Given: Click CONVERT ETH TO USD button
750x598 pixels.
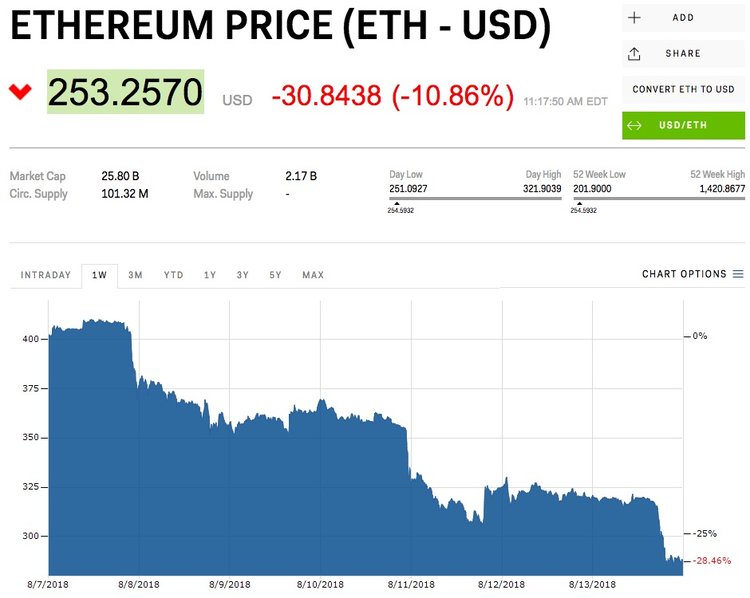Looking at the screenshot, I should (x=684, y=89).
